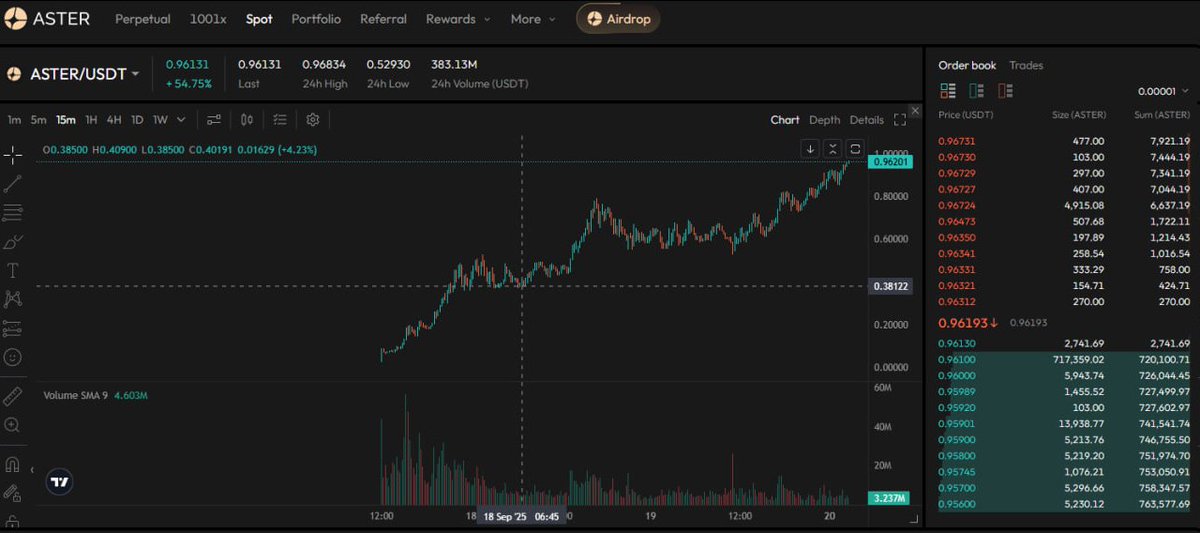Expand more timeframe options chevron

tap(181, 120)
